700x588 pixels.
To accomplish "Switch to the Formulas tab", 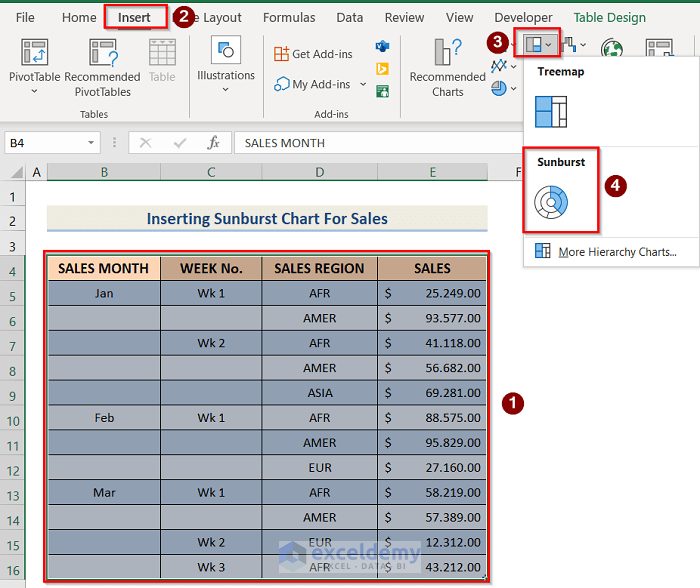I will click(289, 17).
